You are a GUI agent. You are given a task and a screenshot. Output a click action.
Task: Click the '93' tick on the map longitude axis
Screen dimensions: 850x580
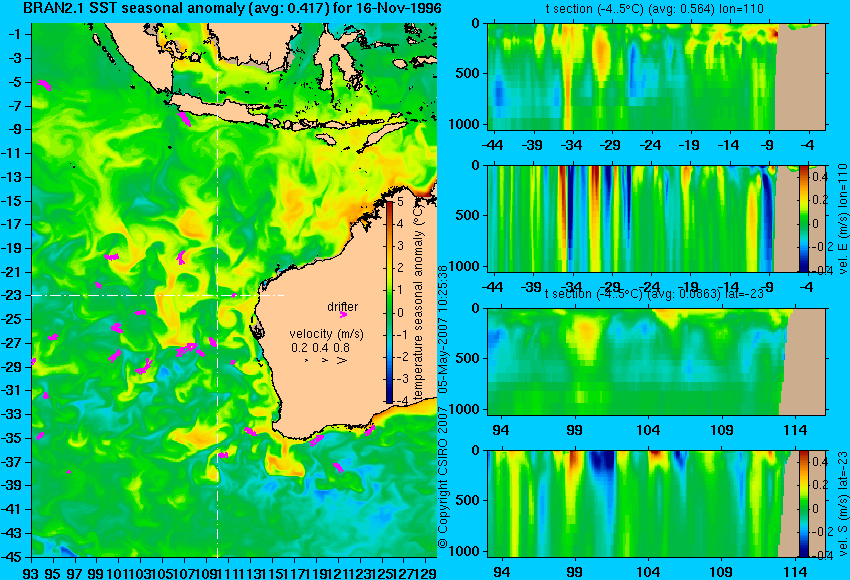[31, 572]
